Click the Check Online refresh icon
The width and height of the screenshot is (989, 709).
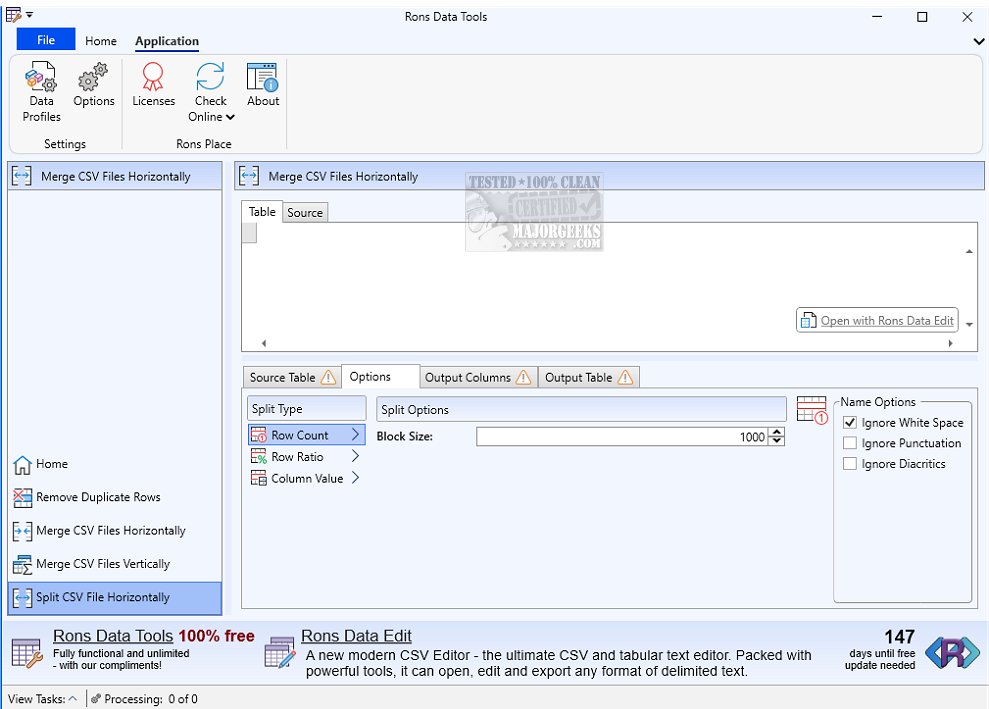pyautogui.click(x=210, y=77)
